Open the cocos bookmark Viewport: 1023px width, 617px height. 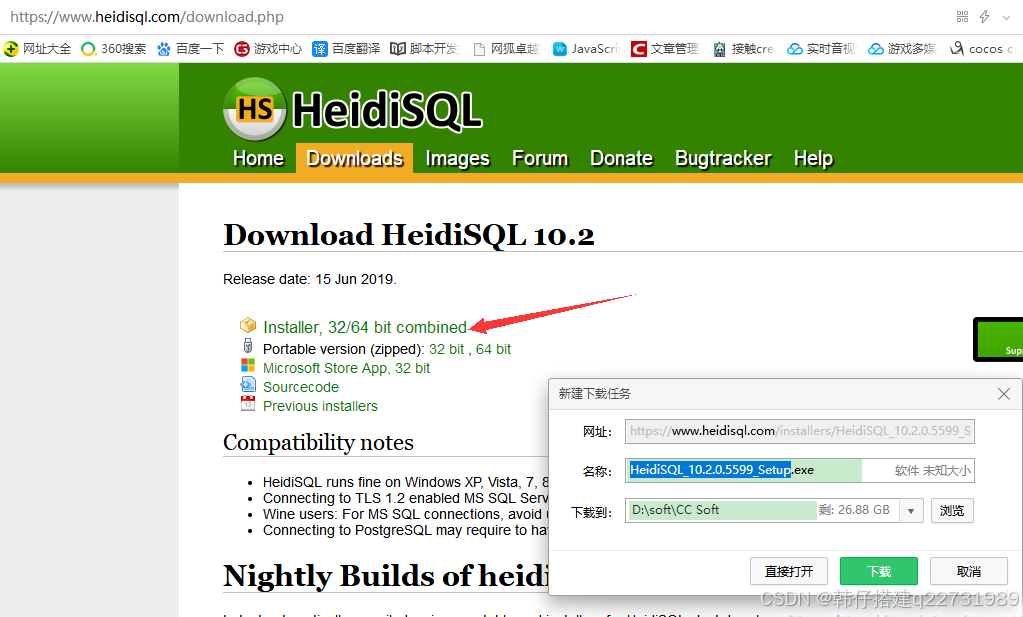[x=982, y=49]
